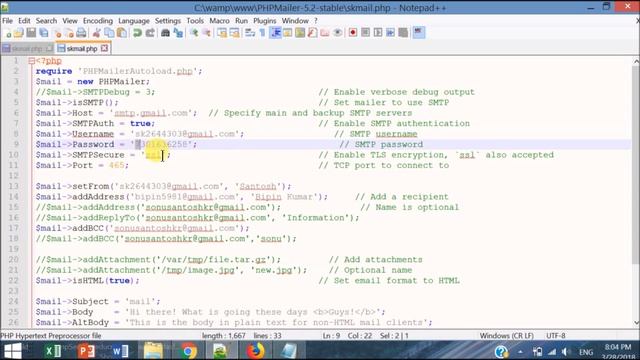Image resolution: width=640 pixels, height=360 pixels.
Task: Save the currently recorded macro
Action: point(403,33)
